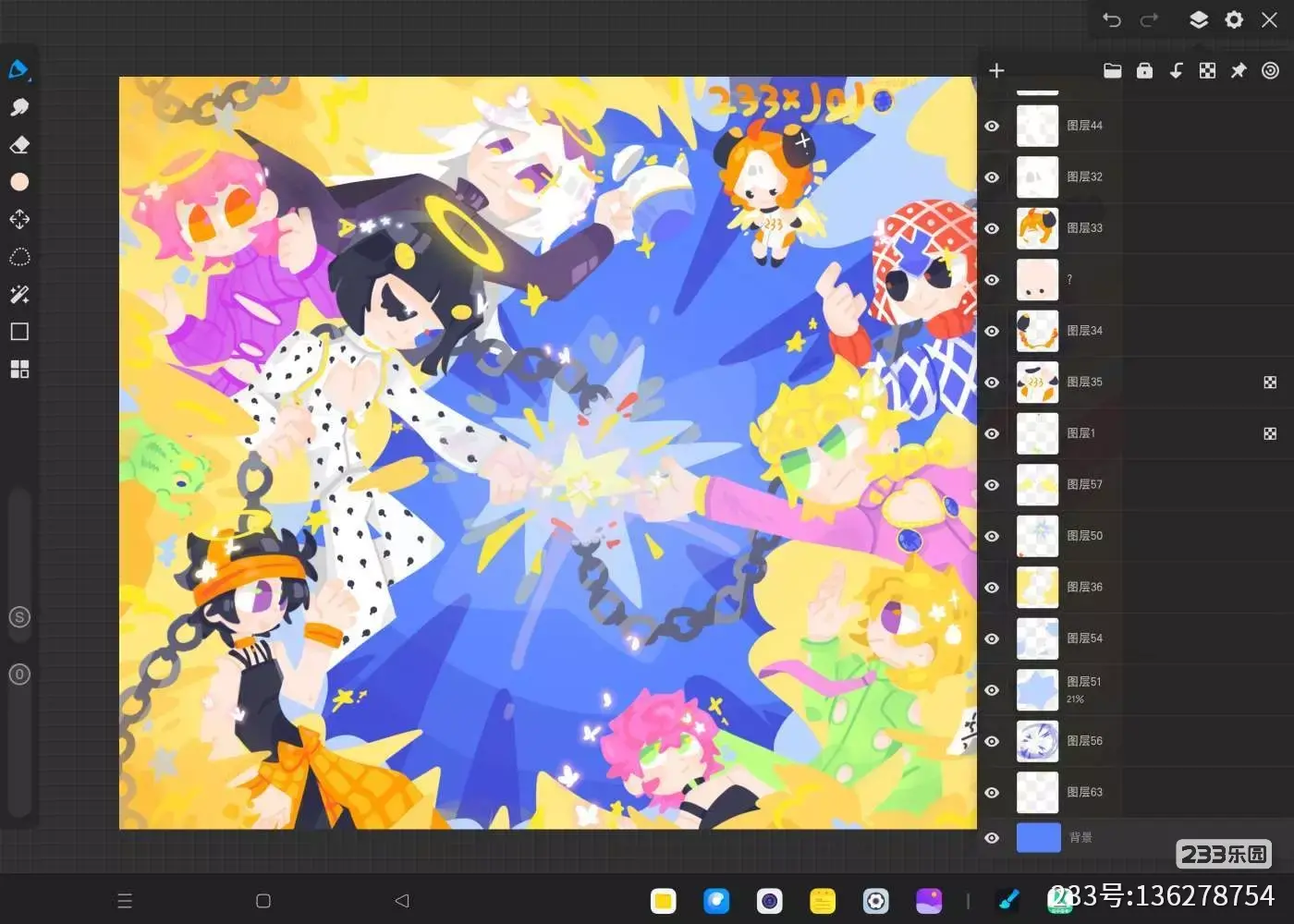Click the pin icon in the layer toolbar

click(1239, 71)
